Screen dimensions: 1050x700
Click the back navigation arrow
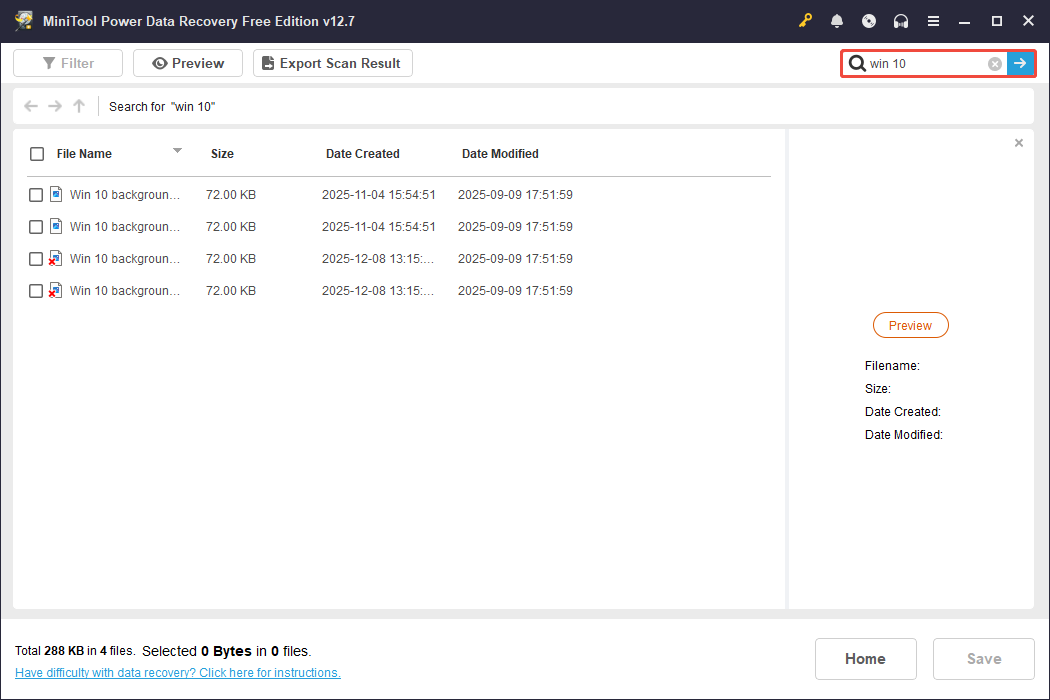point(30,105)
